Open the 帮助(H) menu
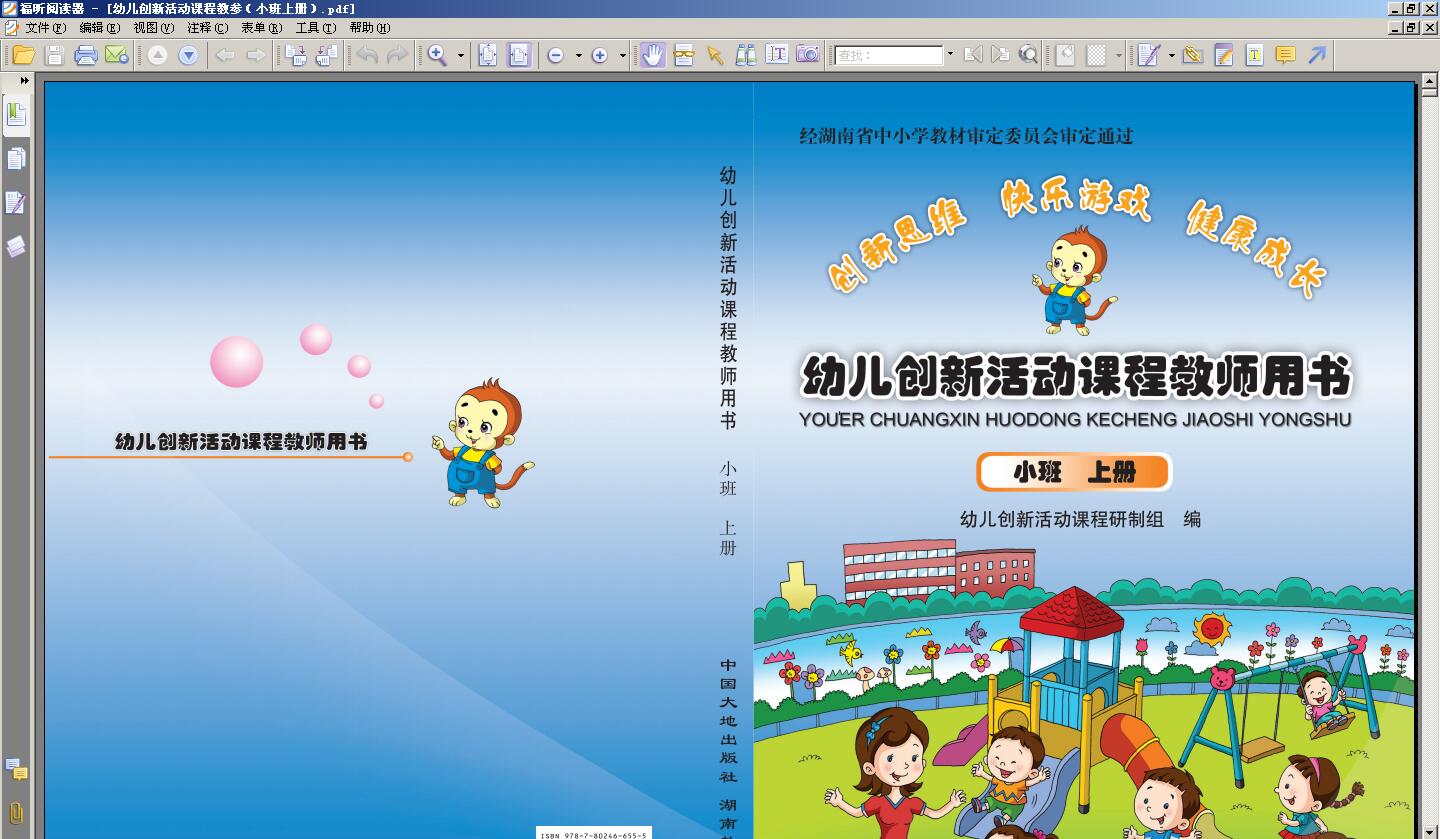The width and height of the screenshot is (1440, 839). (370, 28)
